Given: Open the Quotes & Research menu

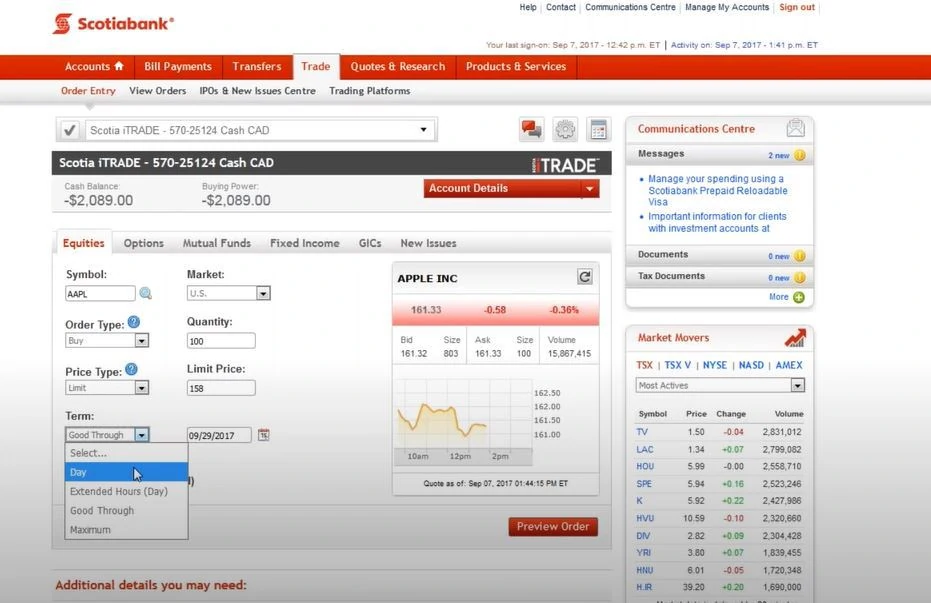Looking at the screenshot, I should pos(397,67).
